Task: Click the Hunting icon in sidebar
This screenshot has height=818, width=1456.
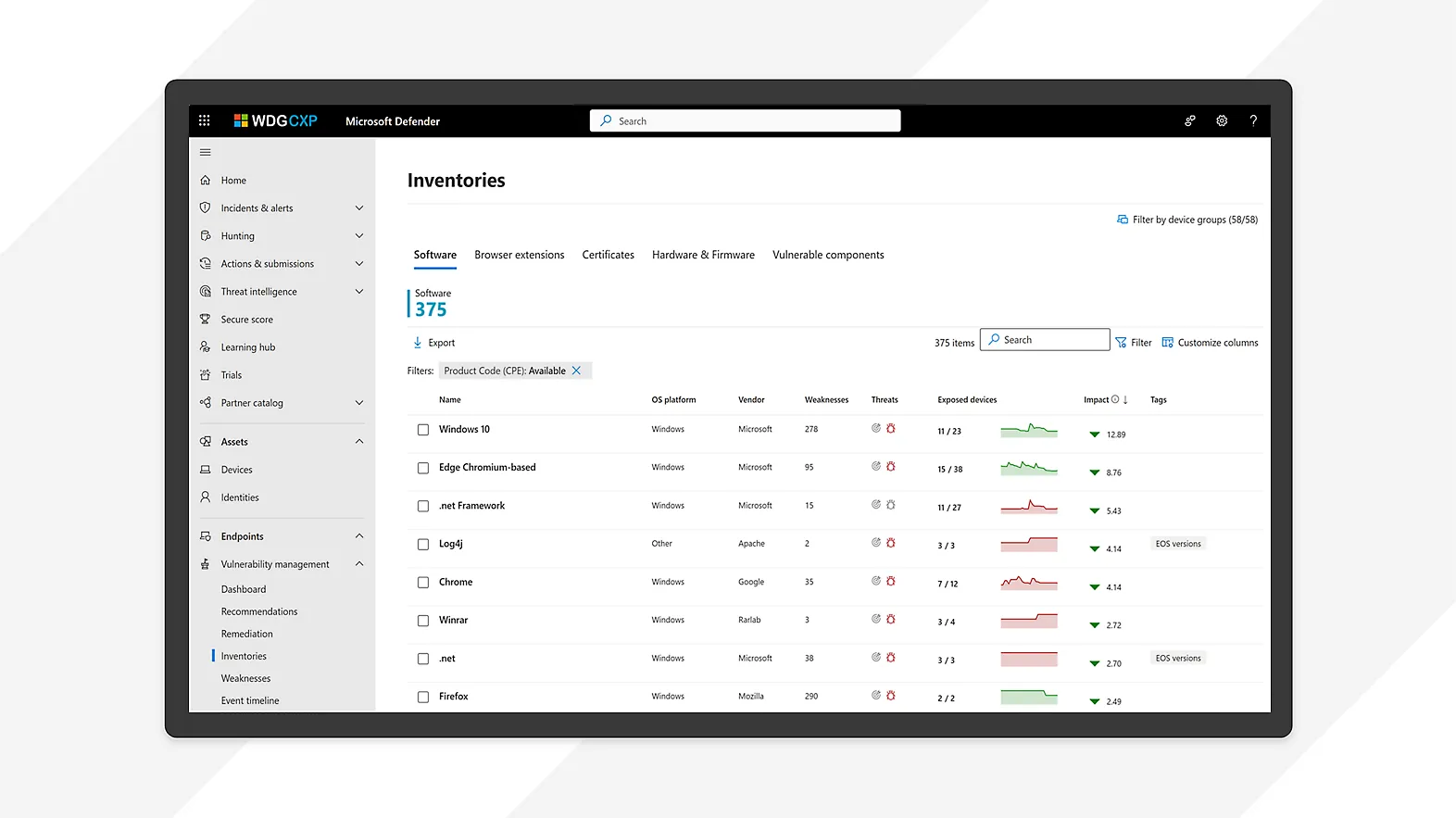Action: pyautogui.click(x=206, y=236)
